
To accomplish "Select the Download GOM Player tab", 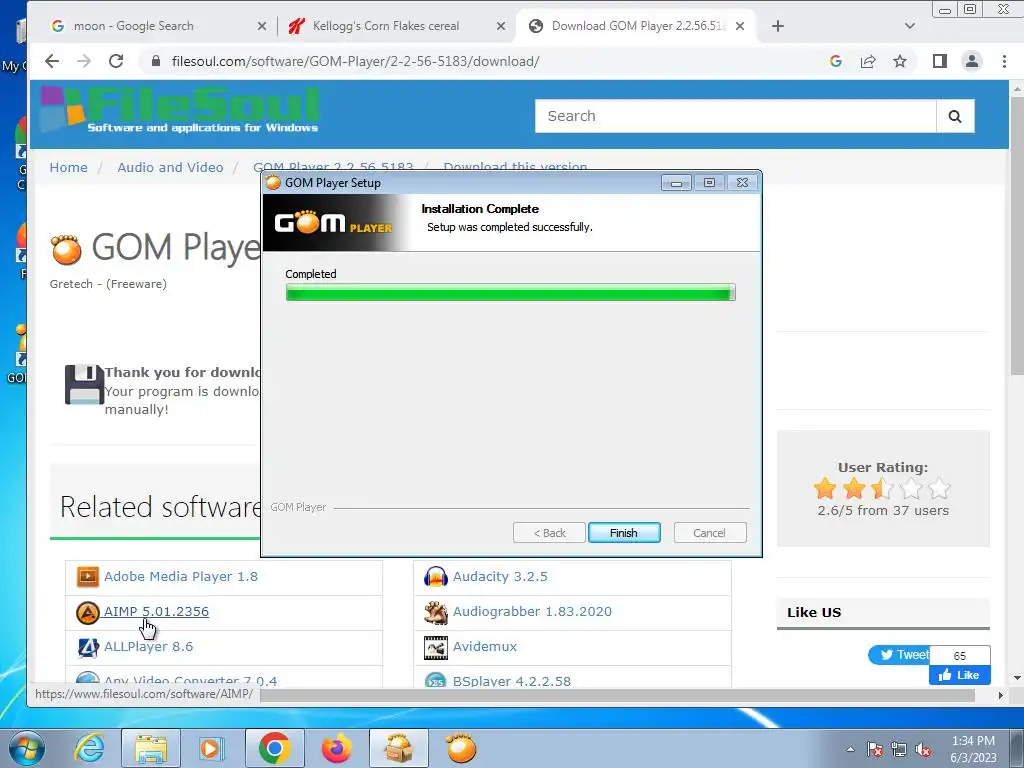I will click(637, 26).
